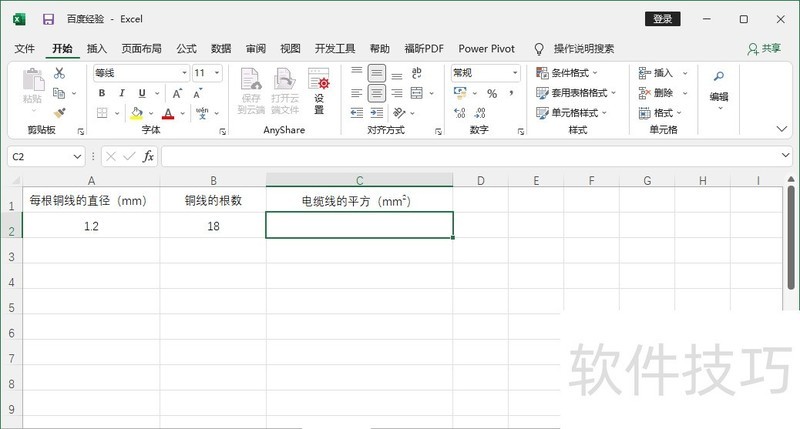Switch to Power Pivot tab
The image size is (800, 429).
(x=486, y=48)
